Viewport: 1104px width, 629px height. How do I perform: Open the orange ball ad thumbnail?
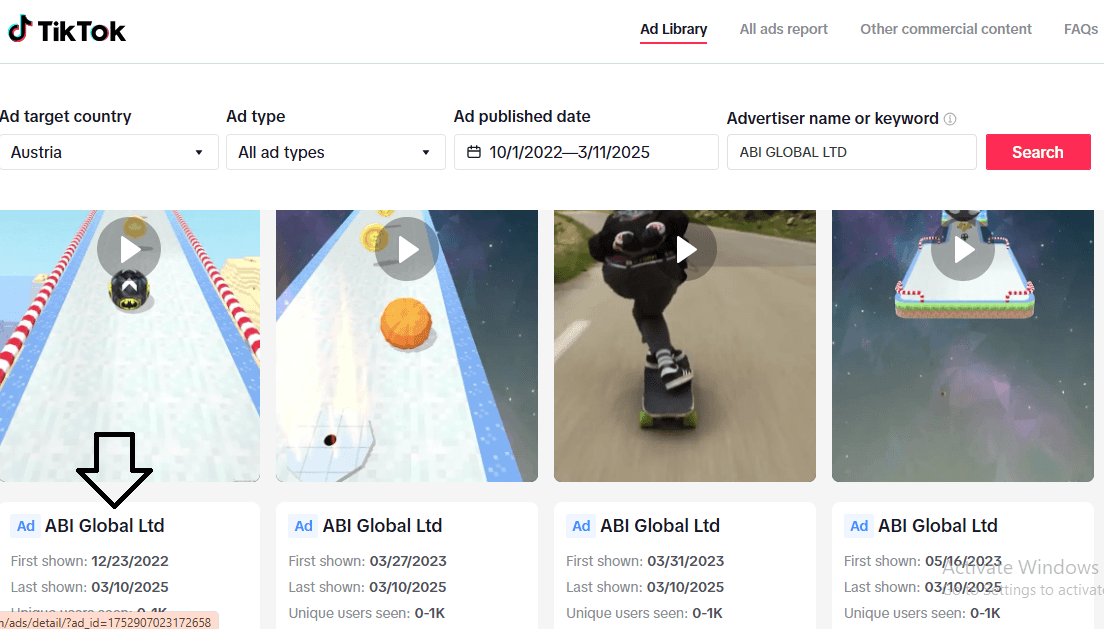(407, 346)
